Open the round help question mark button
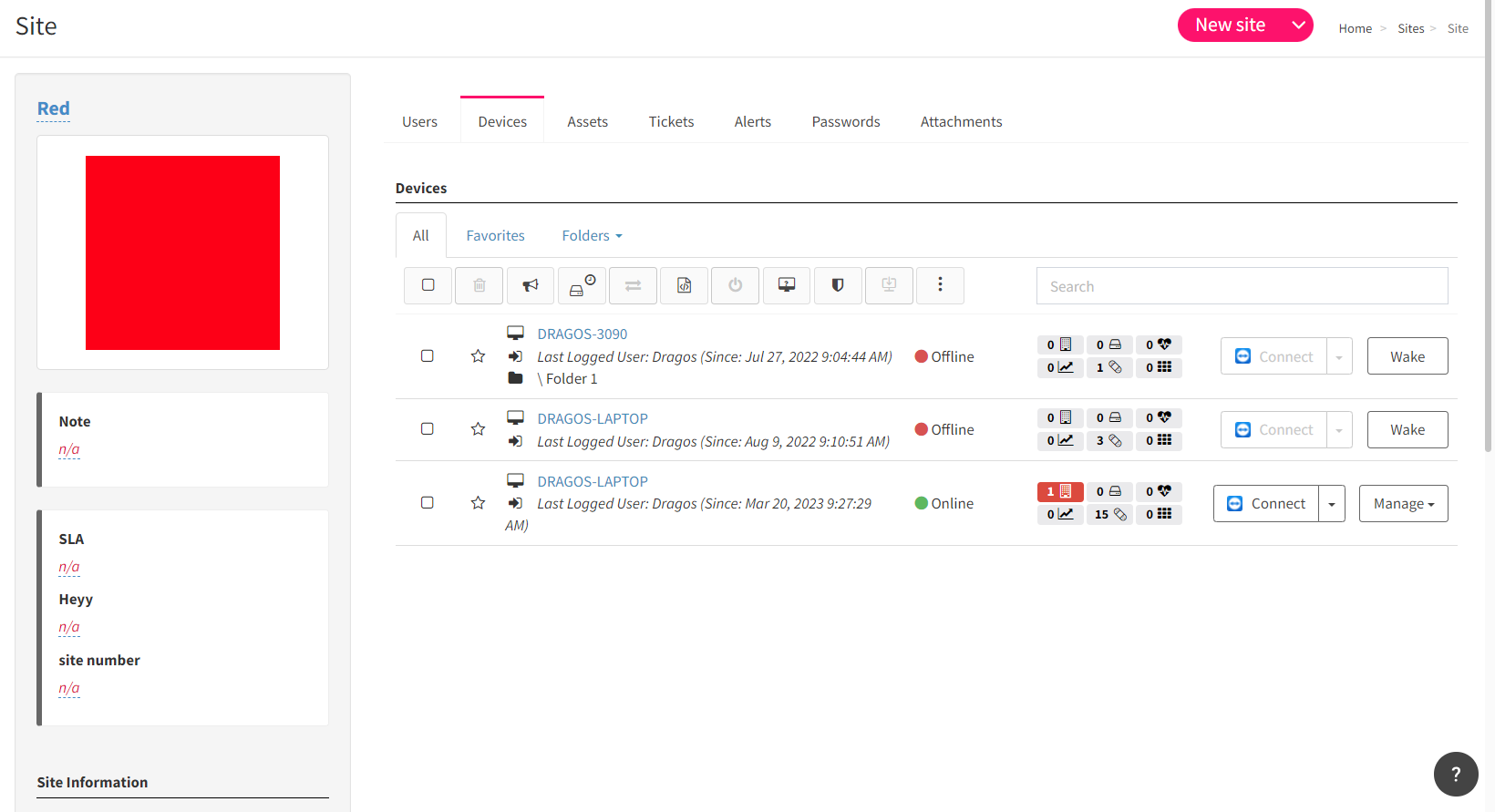The width and height of the screenshot is (1495, 812). [1456, 774]
